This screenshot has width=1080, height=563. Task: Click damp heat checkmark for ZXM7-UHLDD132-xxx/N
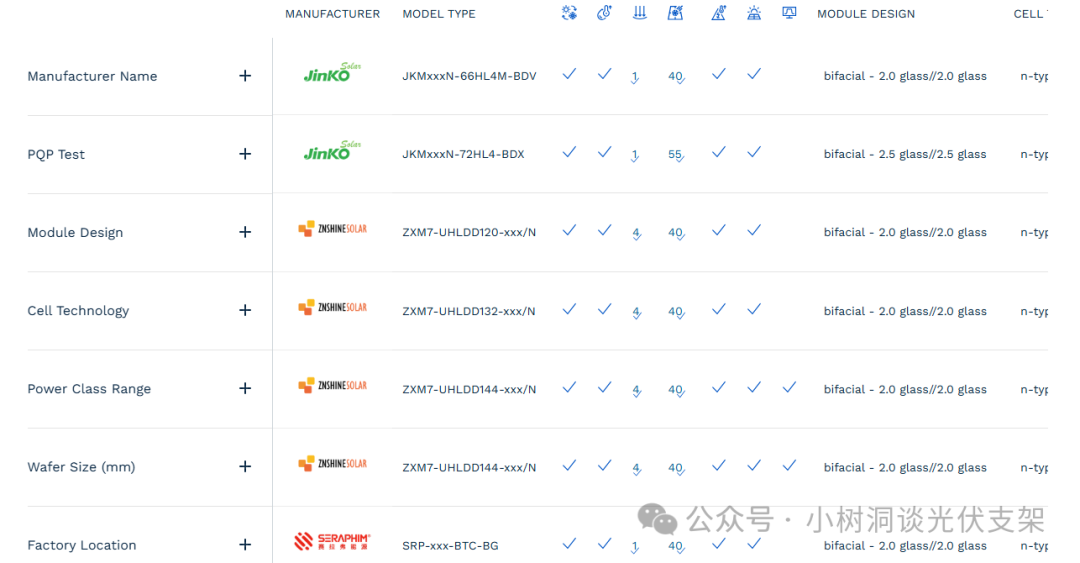point(604,309)
